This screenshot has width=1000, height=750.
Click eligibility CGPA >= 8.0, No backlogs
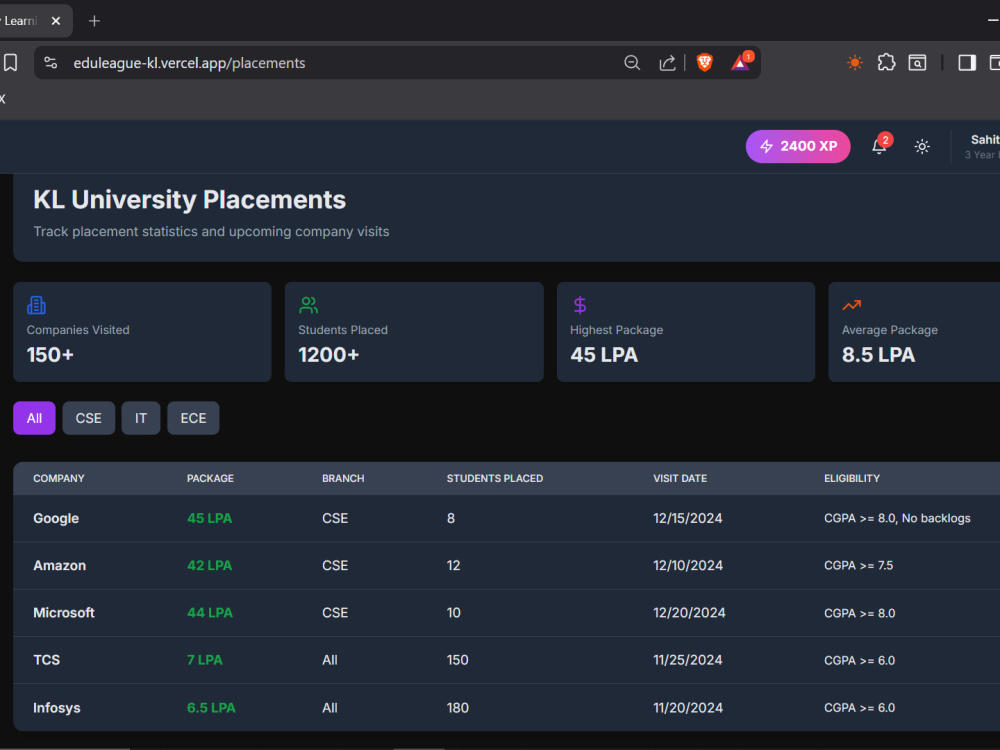897,518
